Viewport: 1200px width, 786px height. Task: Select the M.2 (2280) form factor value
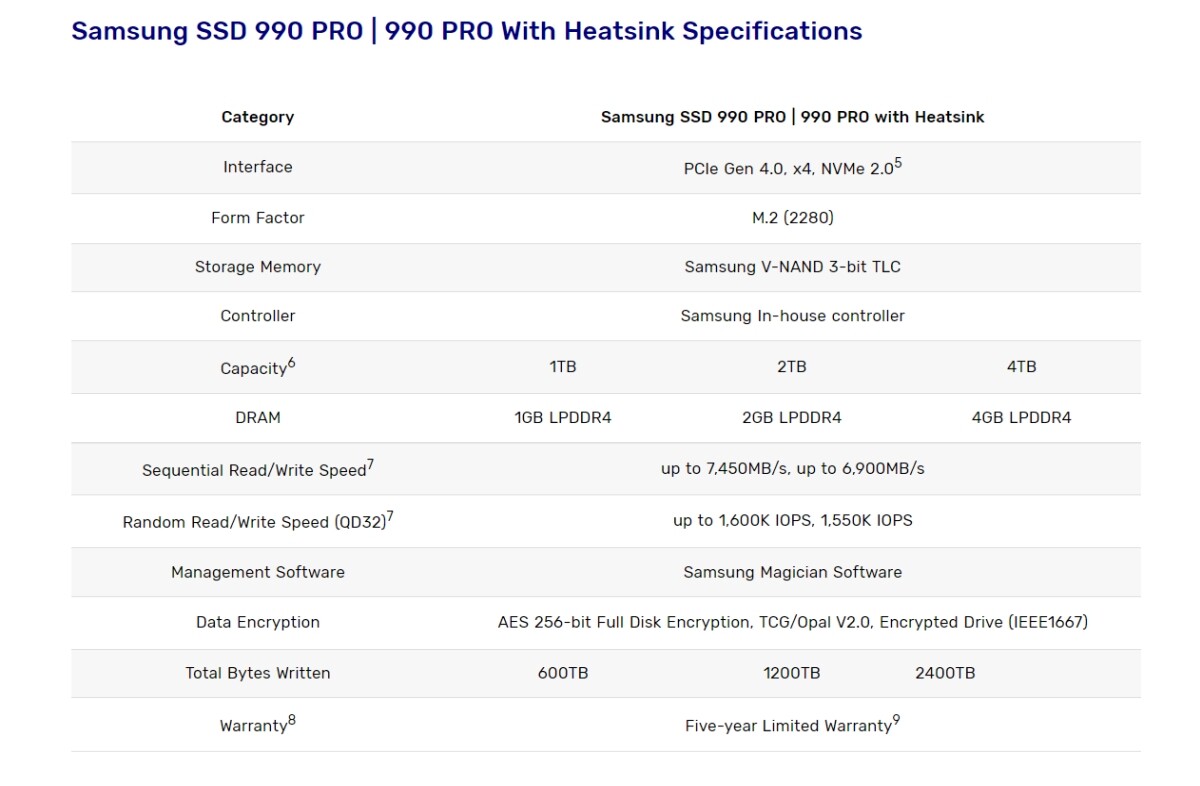[792, 217]
